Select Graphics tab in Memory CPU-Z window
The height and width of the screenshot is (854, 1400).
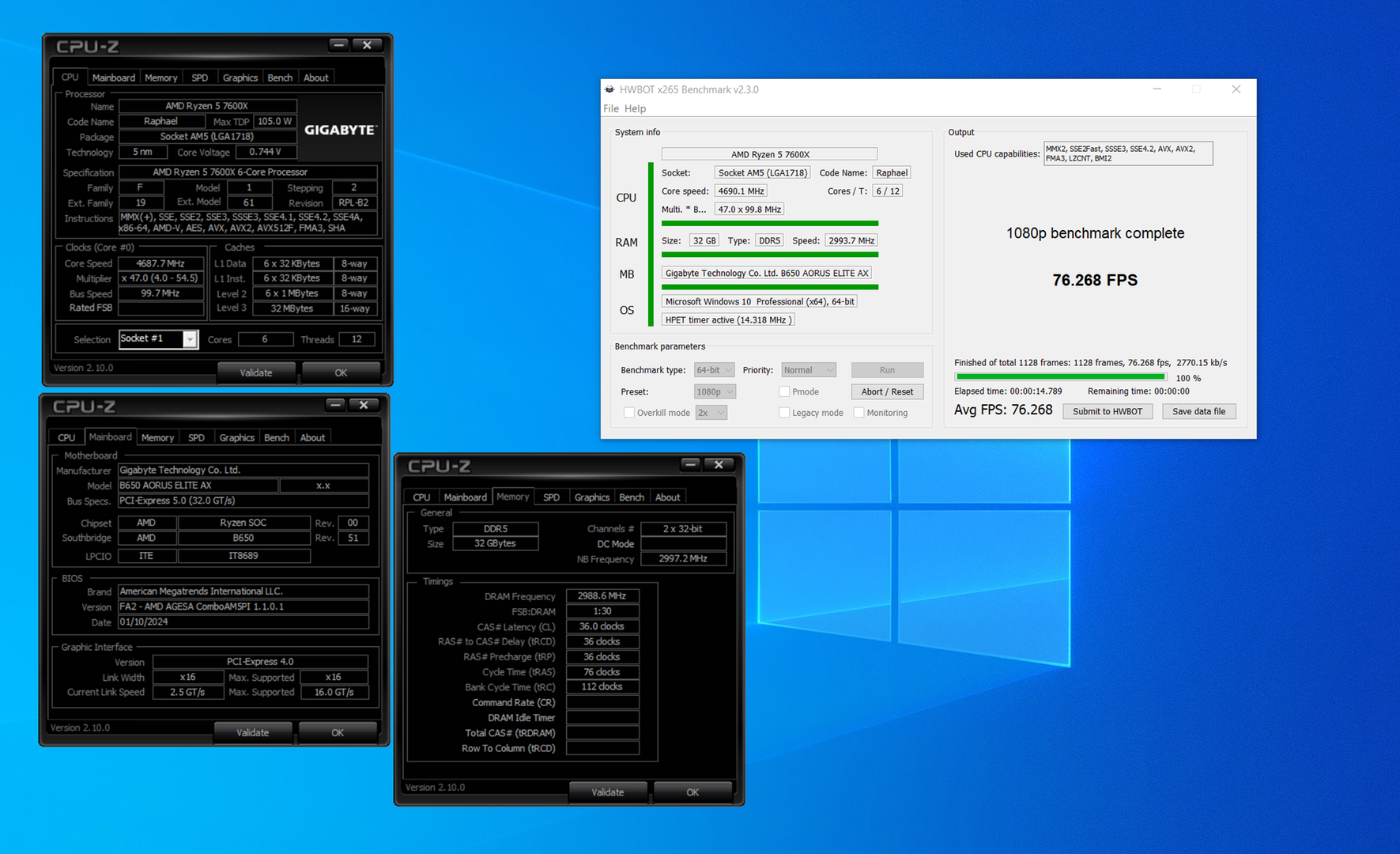click(592, 497)
